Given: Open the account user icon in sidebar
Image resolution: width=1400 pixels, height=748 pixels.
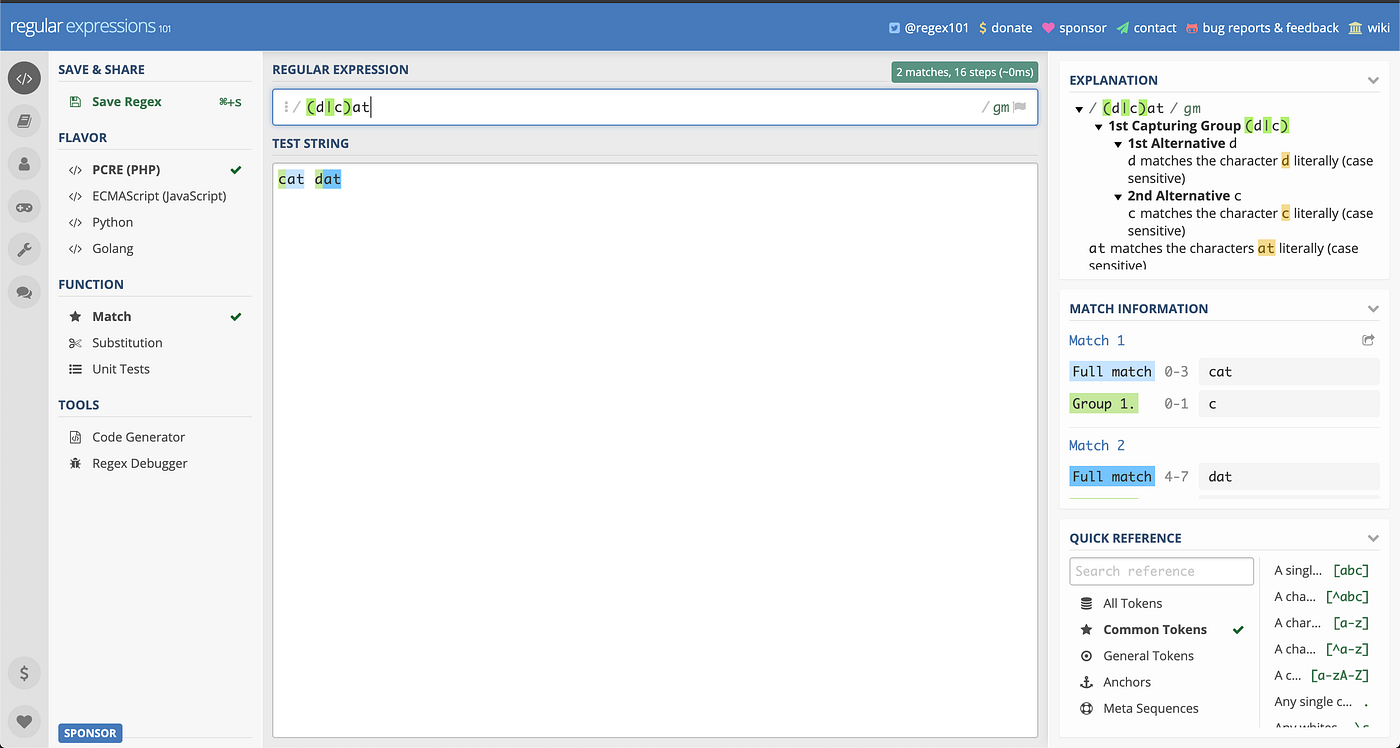Looking at the screenshot, I should coord(24,164).
